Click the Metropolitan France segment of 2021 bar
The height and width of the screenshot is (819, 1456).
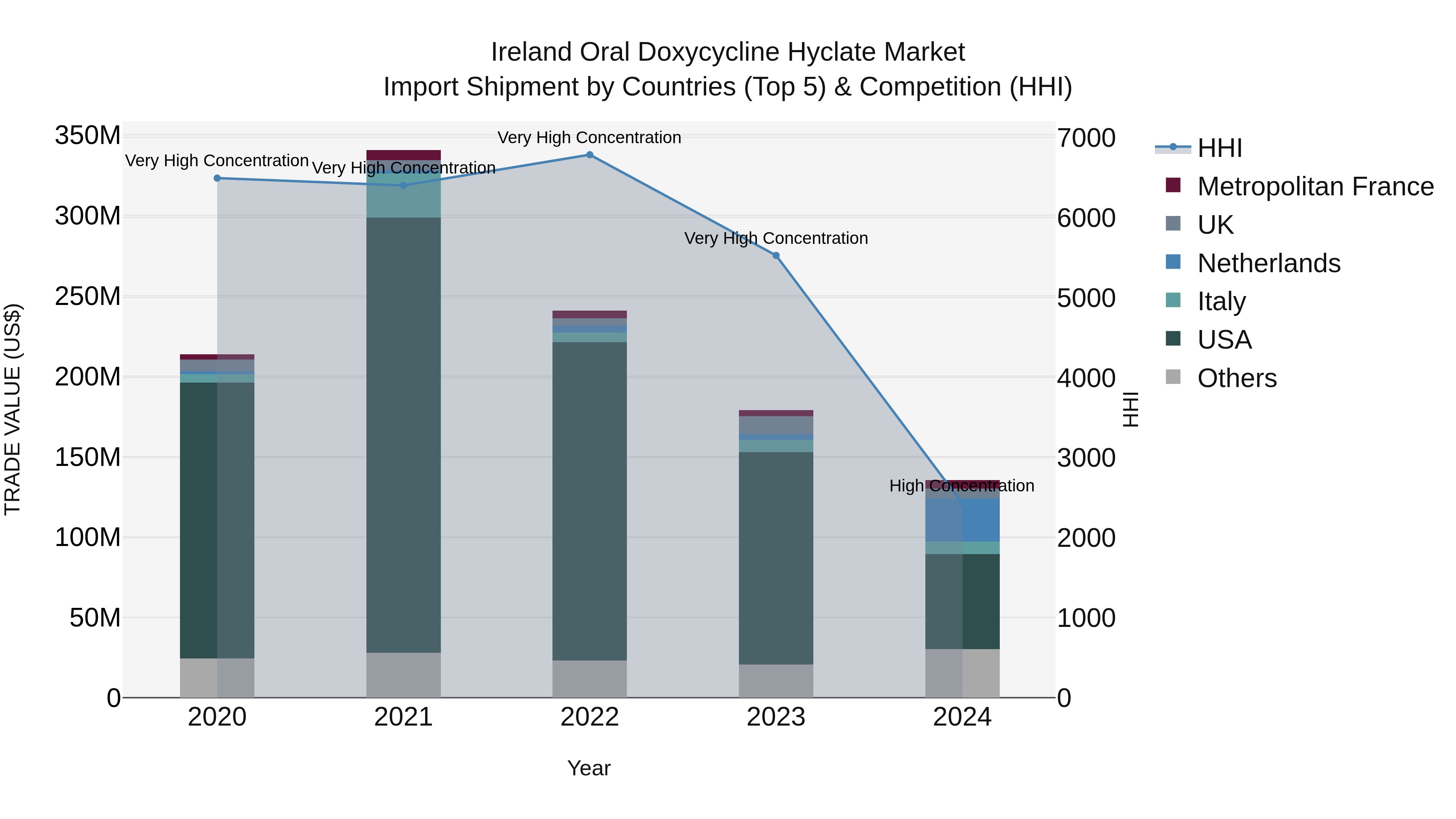pos(404,155)
